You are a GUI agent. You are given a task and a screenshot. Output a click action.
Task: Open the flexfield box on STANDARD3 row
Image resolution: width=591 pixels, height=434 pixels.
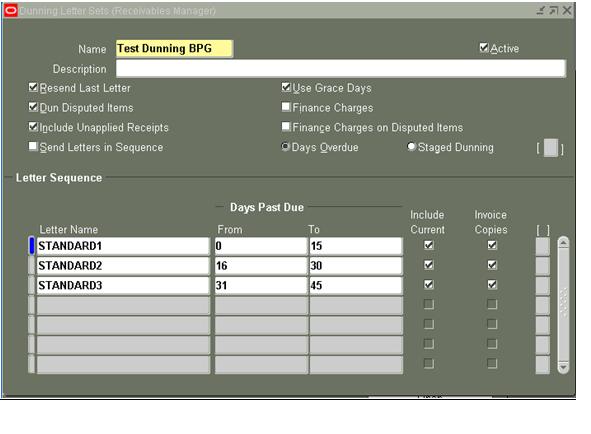pos(542,285)
